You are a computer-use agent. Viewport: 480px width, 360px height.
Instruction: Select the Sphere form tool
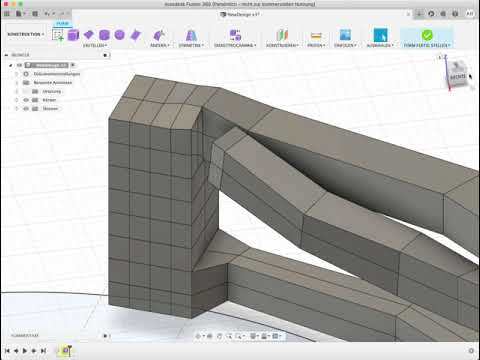pos(119,35)
